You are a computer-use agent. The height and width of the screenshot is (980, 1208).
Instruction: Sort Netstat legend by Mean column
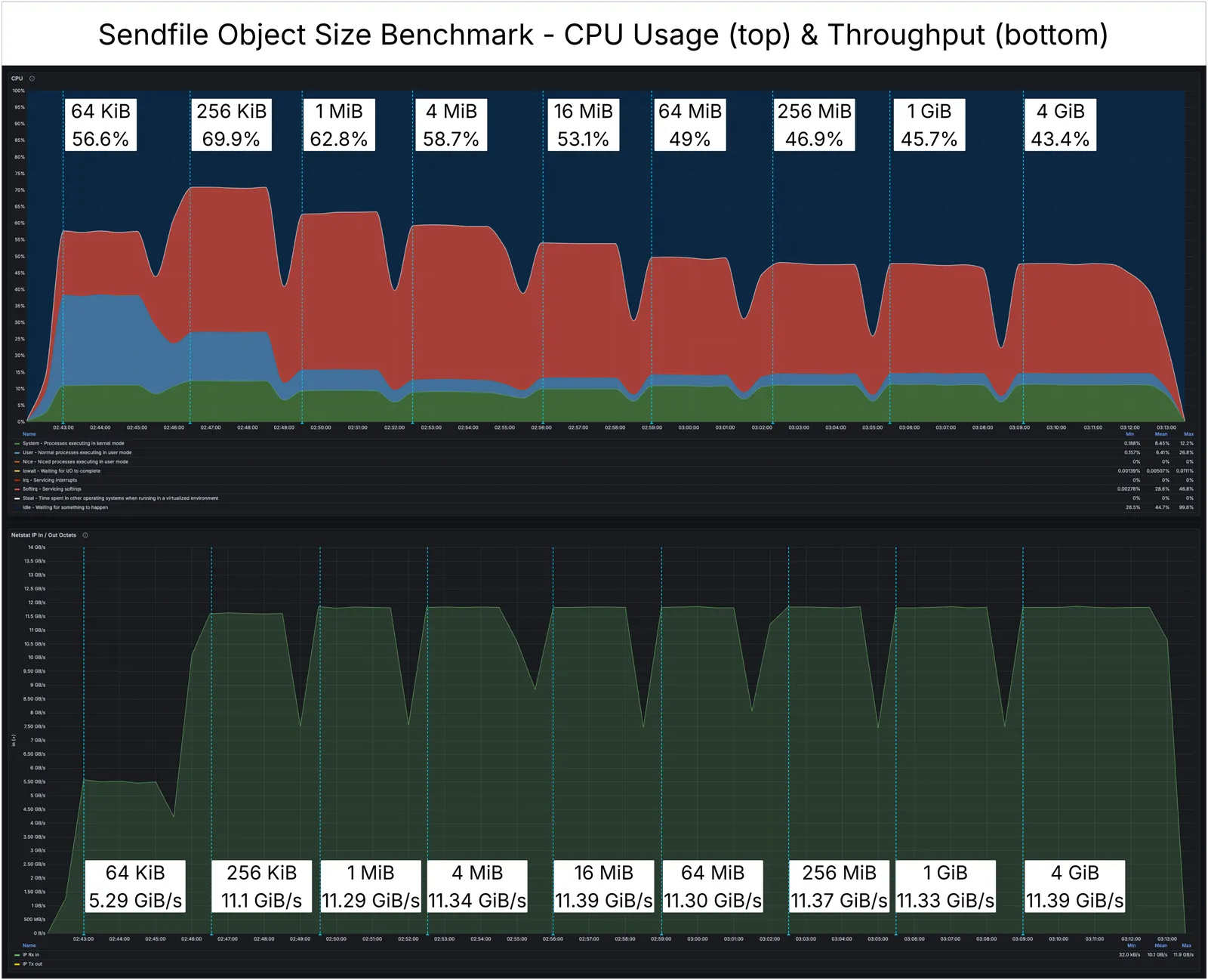[x=1160, y=945]
